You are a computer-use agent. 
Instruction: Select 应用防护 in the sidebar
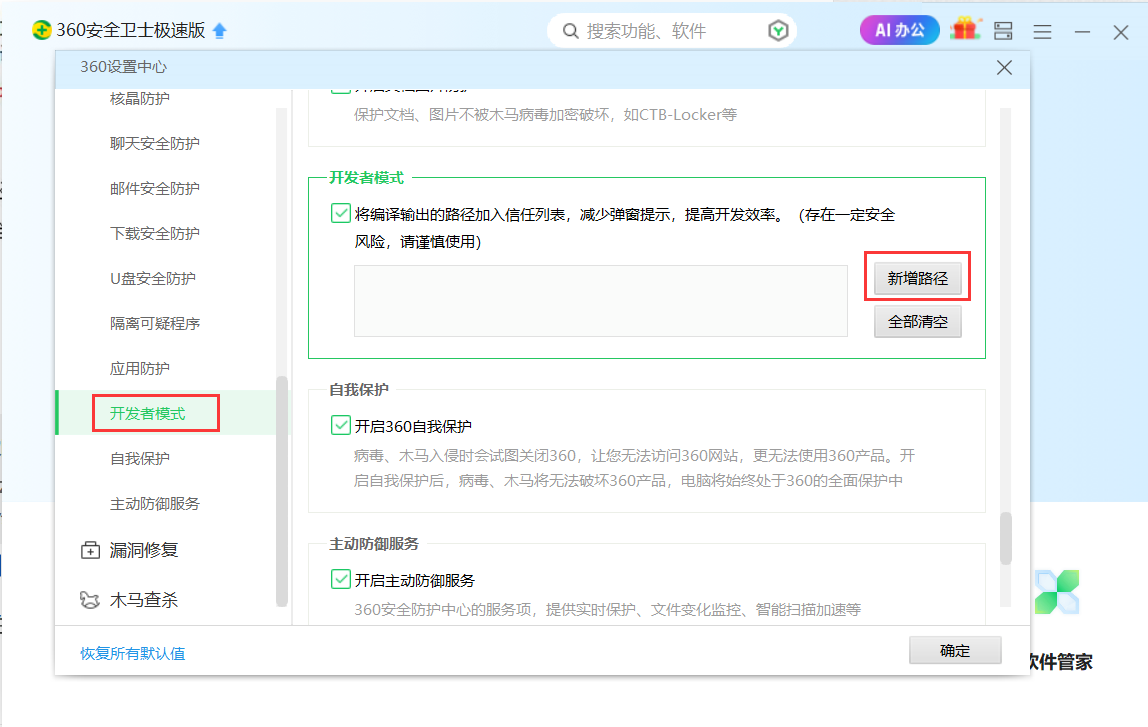coord(140,369)
